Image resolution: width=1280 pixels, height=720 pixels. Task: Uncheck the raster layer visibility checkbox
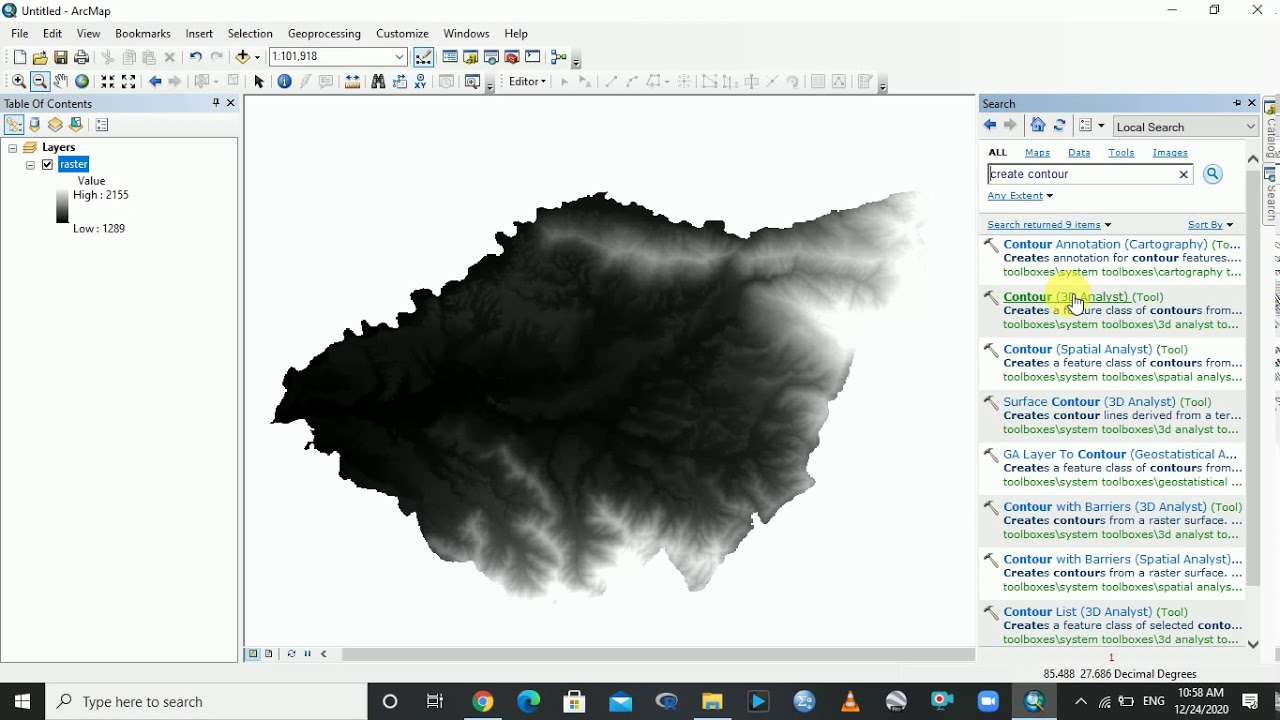(x=47, y=165)
